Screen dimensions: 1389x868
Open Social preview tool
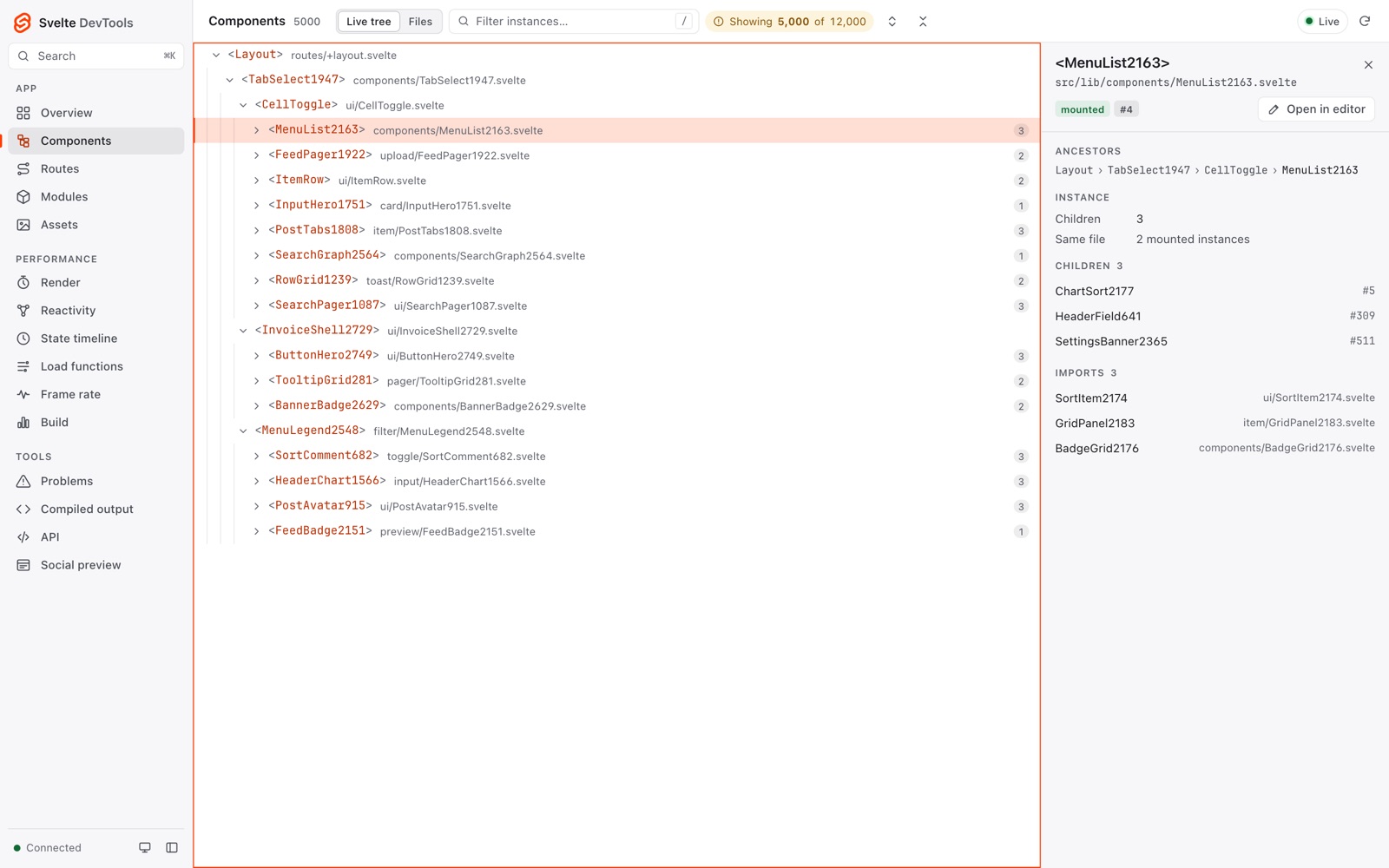point(96,565)
